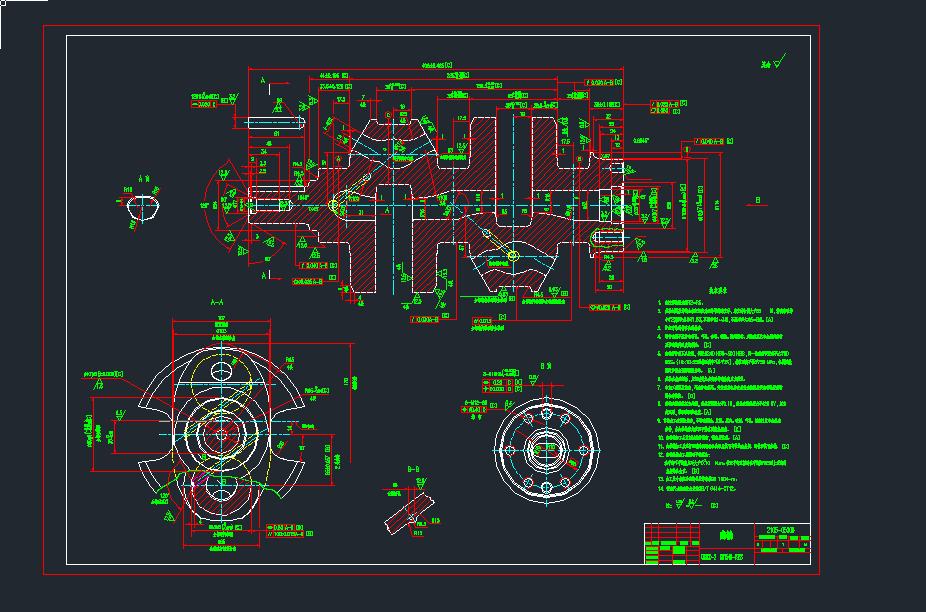Select the yellow oil hole circle in left crank web
Image resolution: width=926 pixels, height=612 pixels.
334,206
